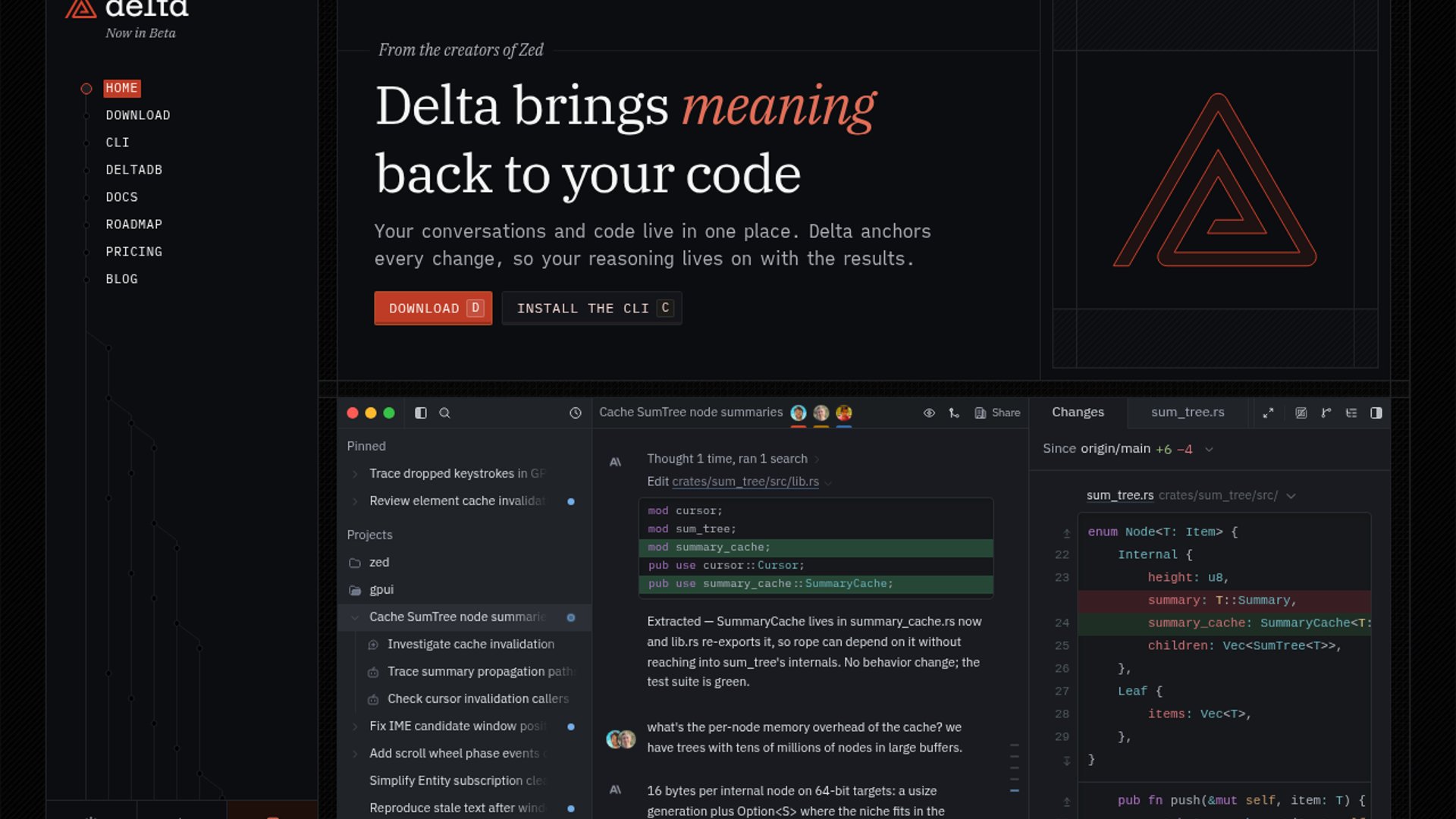Click sum_tree.rs filename link in diff header
This screenshot has width=1456, height=819.
click(1120, 495)
